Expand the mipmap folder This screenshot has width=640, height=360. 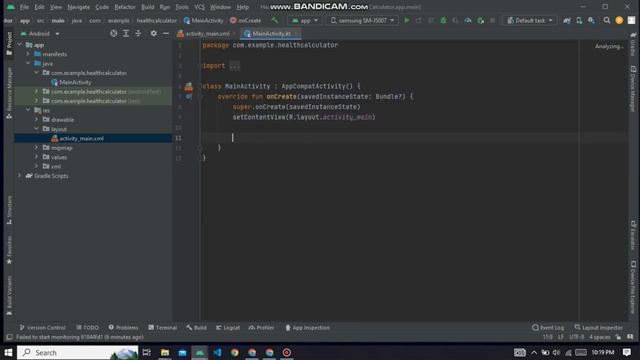coord(36,148)
